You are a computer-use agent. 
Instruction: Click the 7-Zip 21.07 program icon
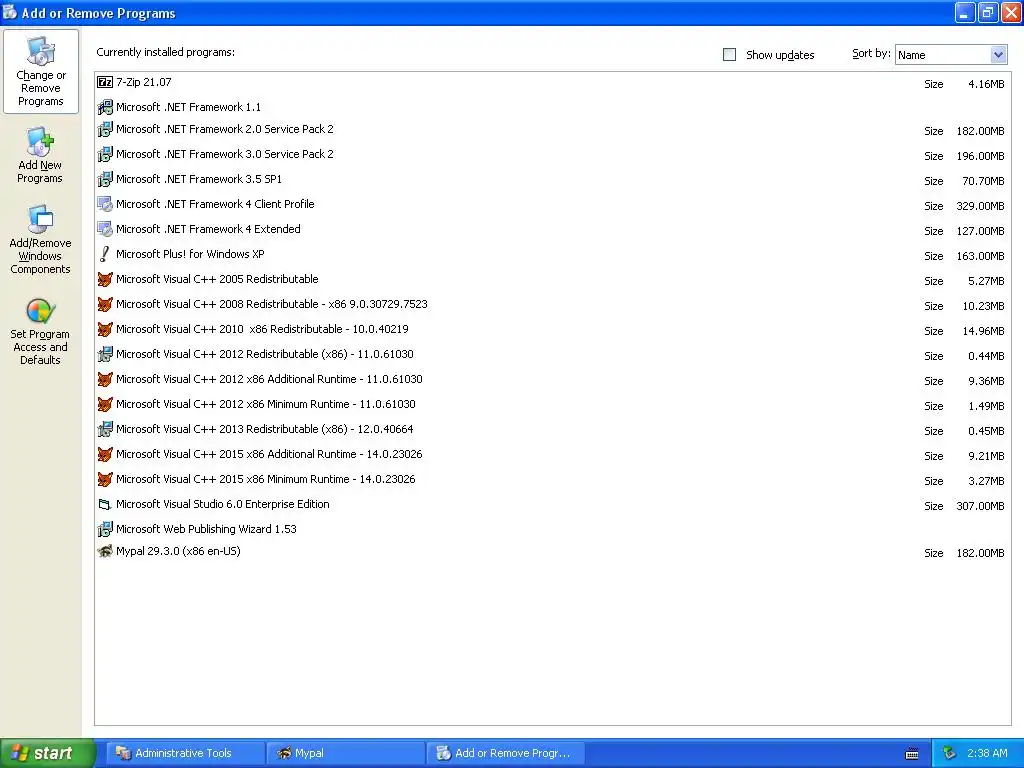click(104, 82)
